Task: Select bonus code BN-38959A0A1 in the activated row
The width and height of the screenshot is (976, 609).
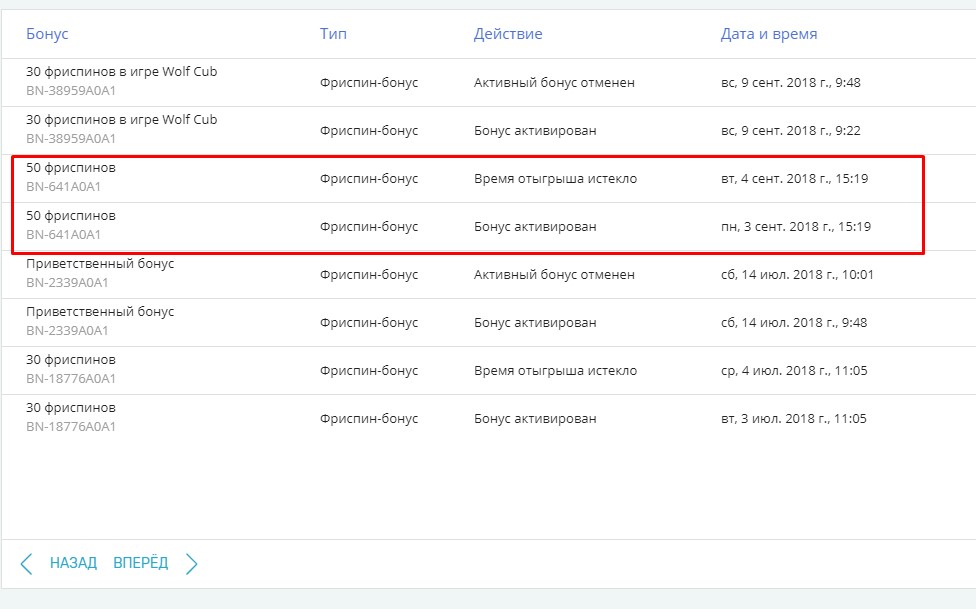Action: (x=71, y=139)
